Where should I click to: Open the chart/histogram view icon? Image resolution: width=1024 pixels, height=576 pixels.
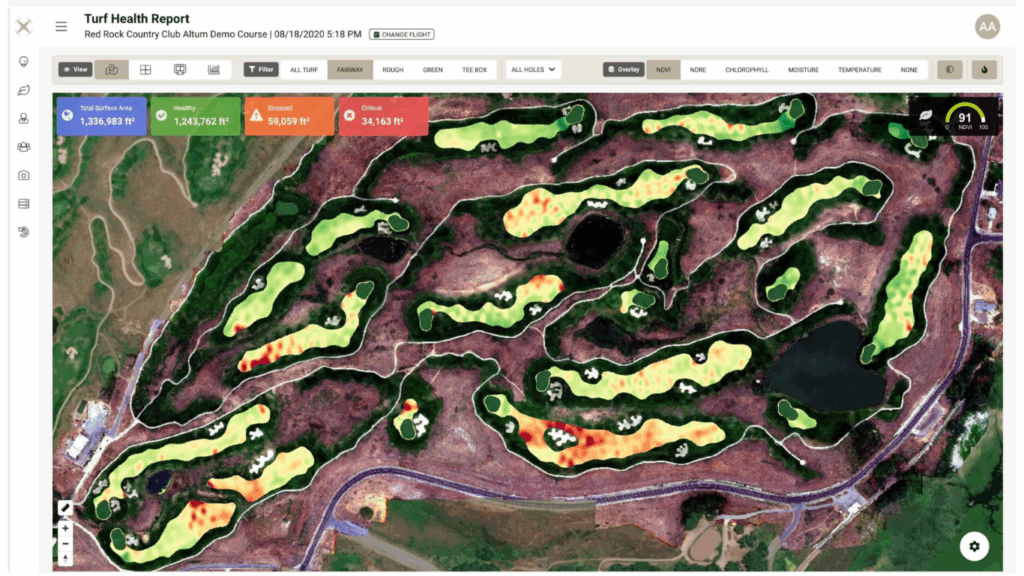[216, 69]
